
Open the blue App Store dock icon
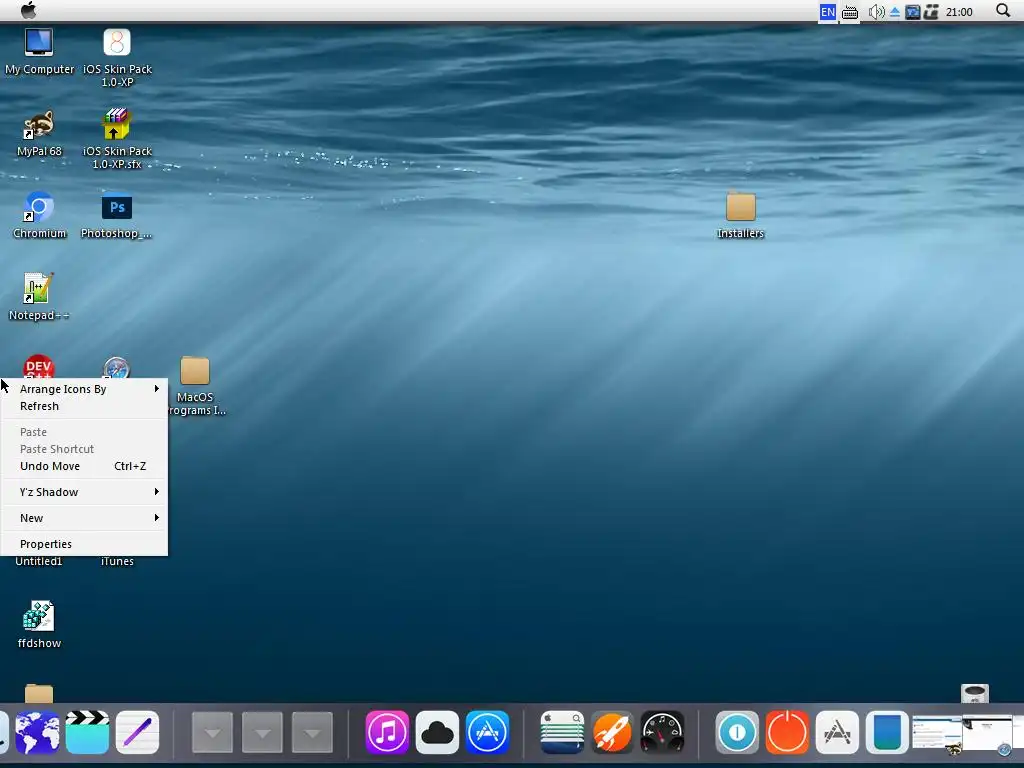[488, 732]
